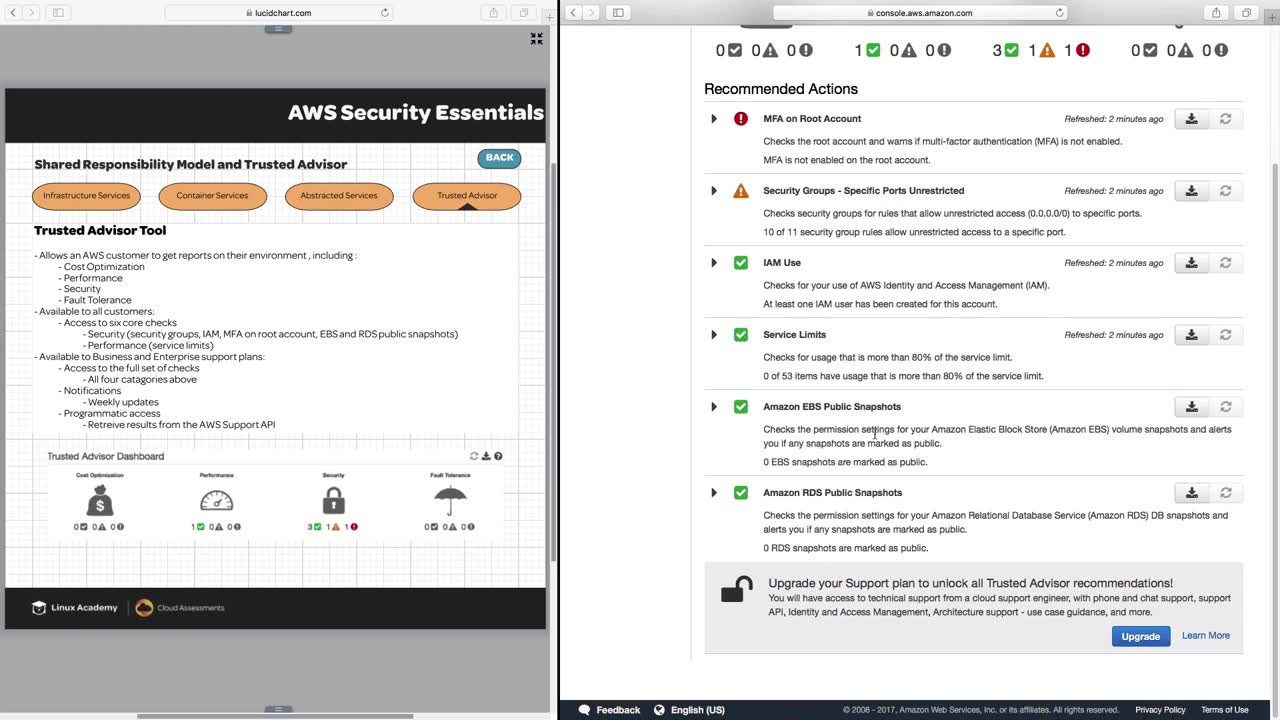Viewport: 1280px width, 720px height.
Task: Click the help icon on Trusted Advisor Dashboard image
Action: (498, 456)
